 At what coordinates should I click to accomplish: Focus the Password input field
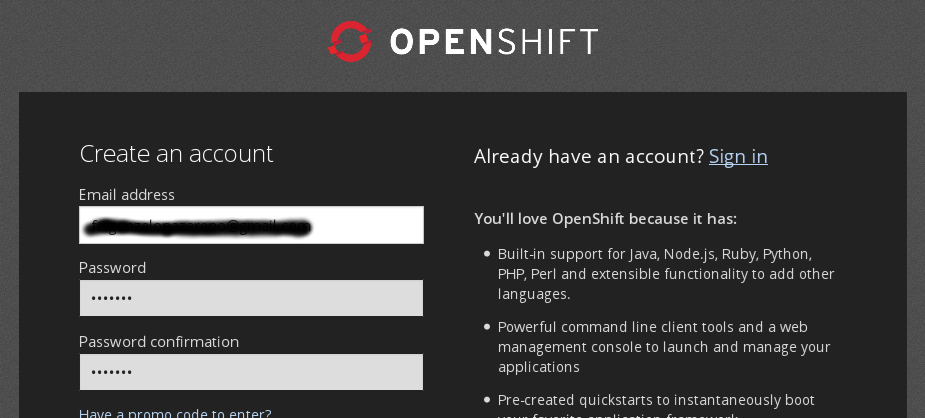(251, 298)
